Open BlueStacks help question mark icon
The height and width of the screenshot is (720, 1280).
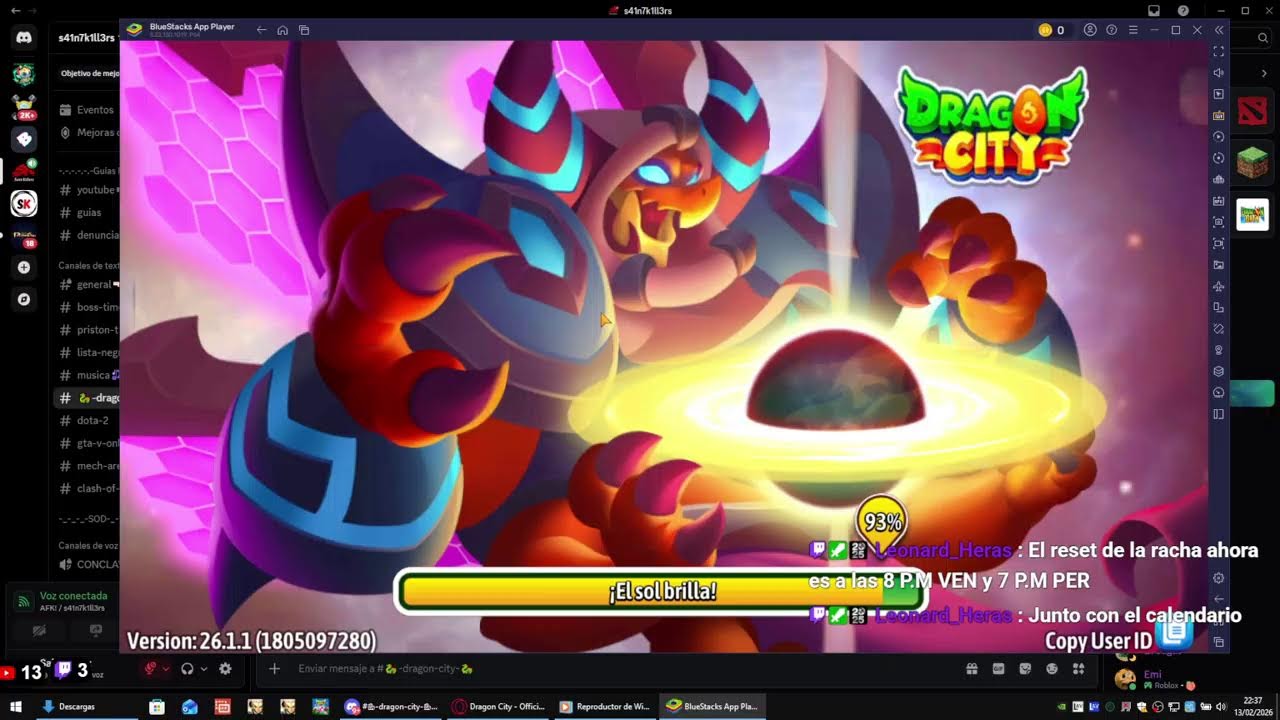(x=1112, y=30)
